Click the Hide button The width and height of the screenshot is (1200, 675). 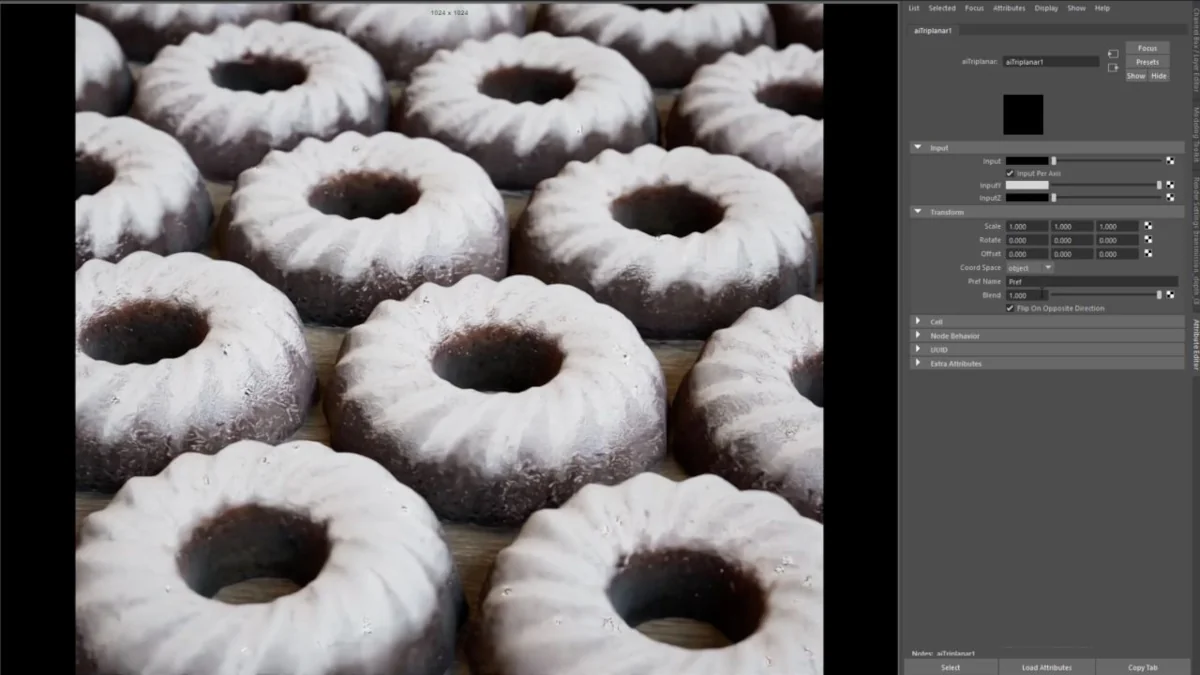click(x=1158, y=76)
